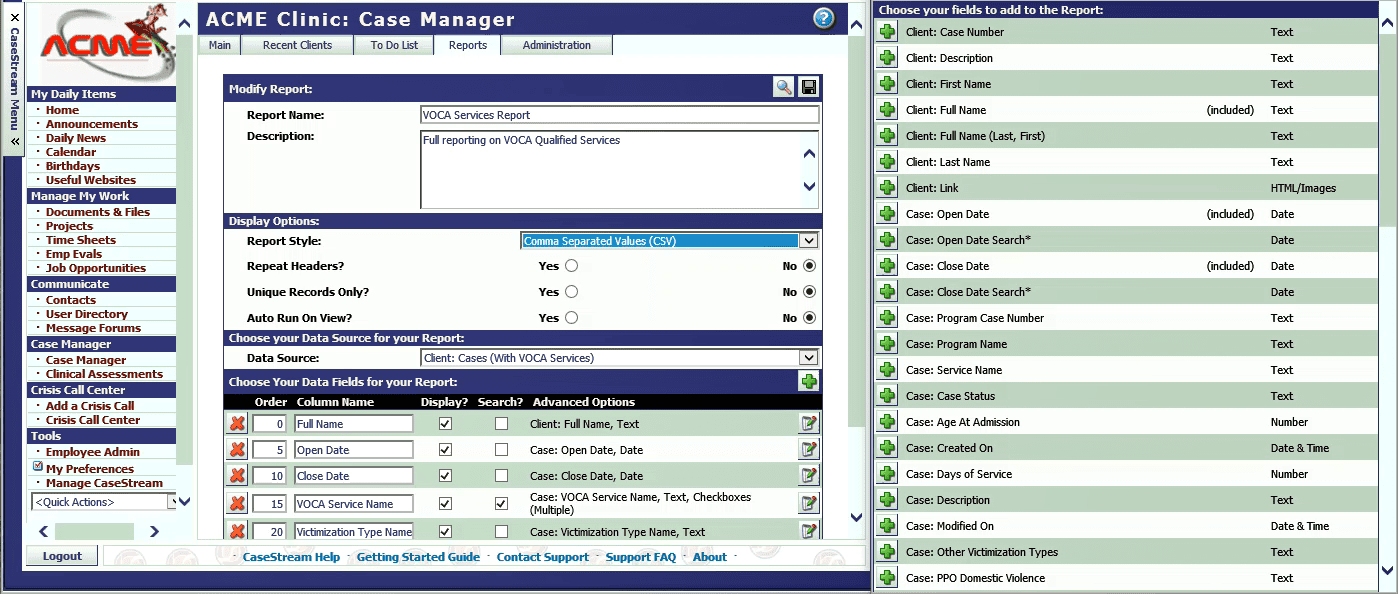Toggle Search checkbox for VOCA Service Name row
Image resolution: width=1398 pixels, height=594 pixels.
(501, 504)
